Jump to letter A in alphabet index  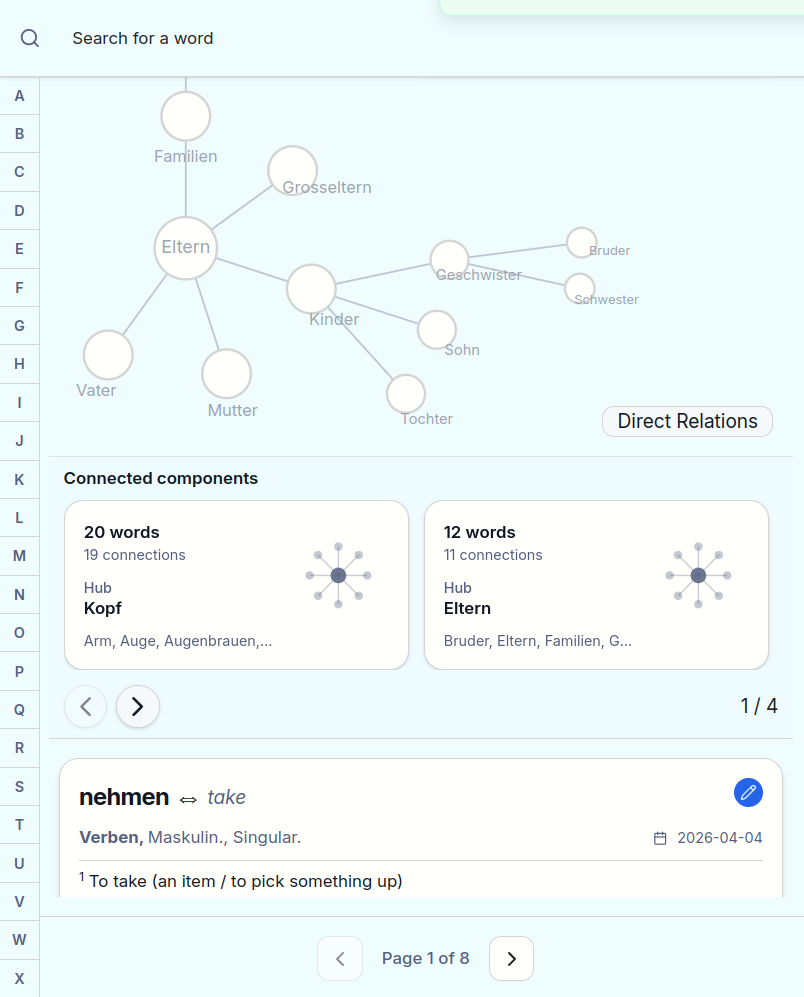(19, 96)
